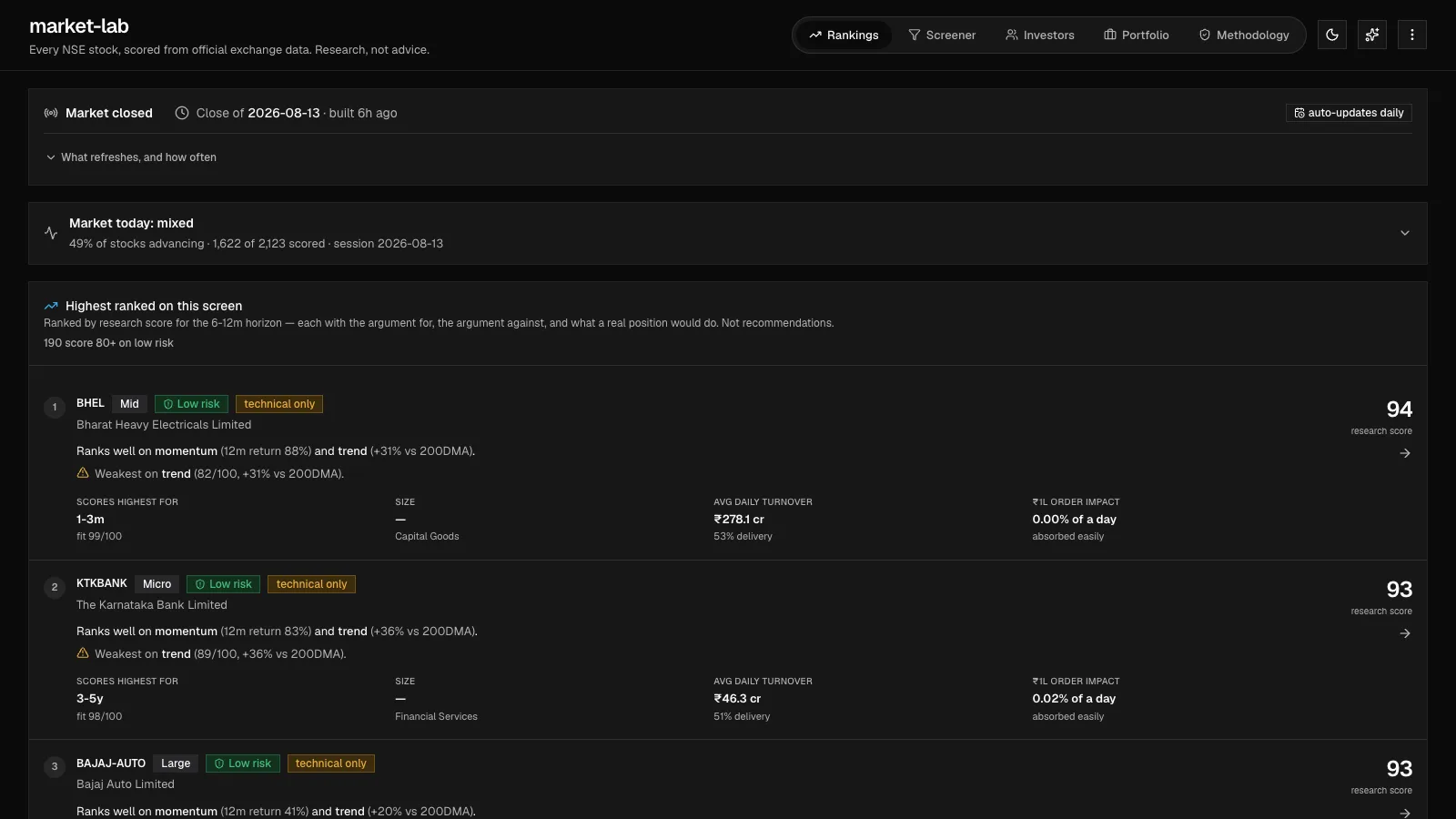
Task: Click the KTKBANK ticker name
Action: [x=102, y=583]
